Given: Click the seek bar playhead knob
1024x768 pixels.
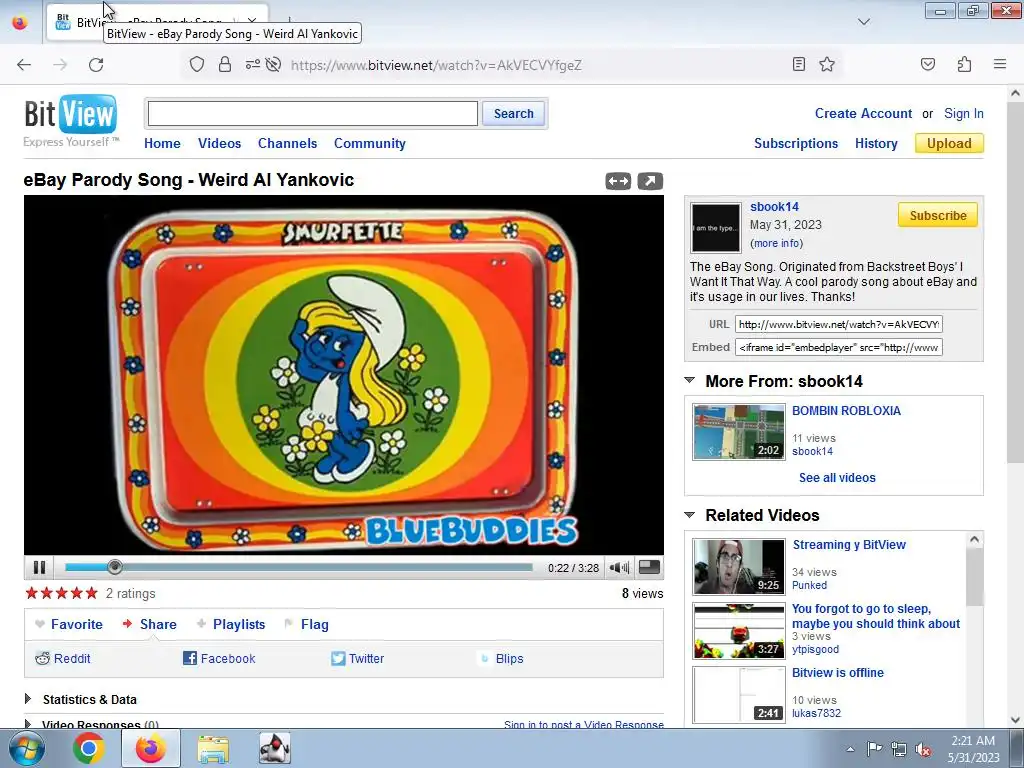Looking at the screenshot, I should point(114,567).
